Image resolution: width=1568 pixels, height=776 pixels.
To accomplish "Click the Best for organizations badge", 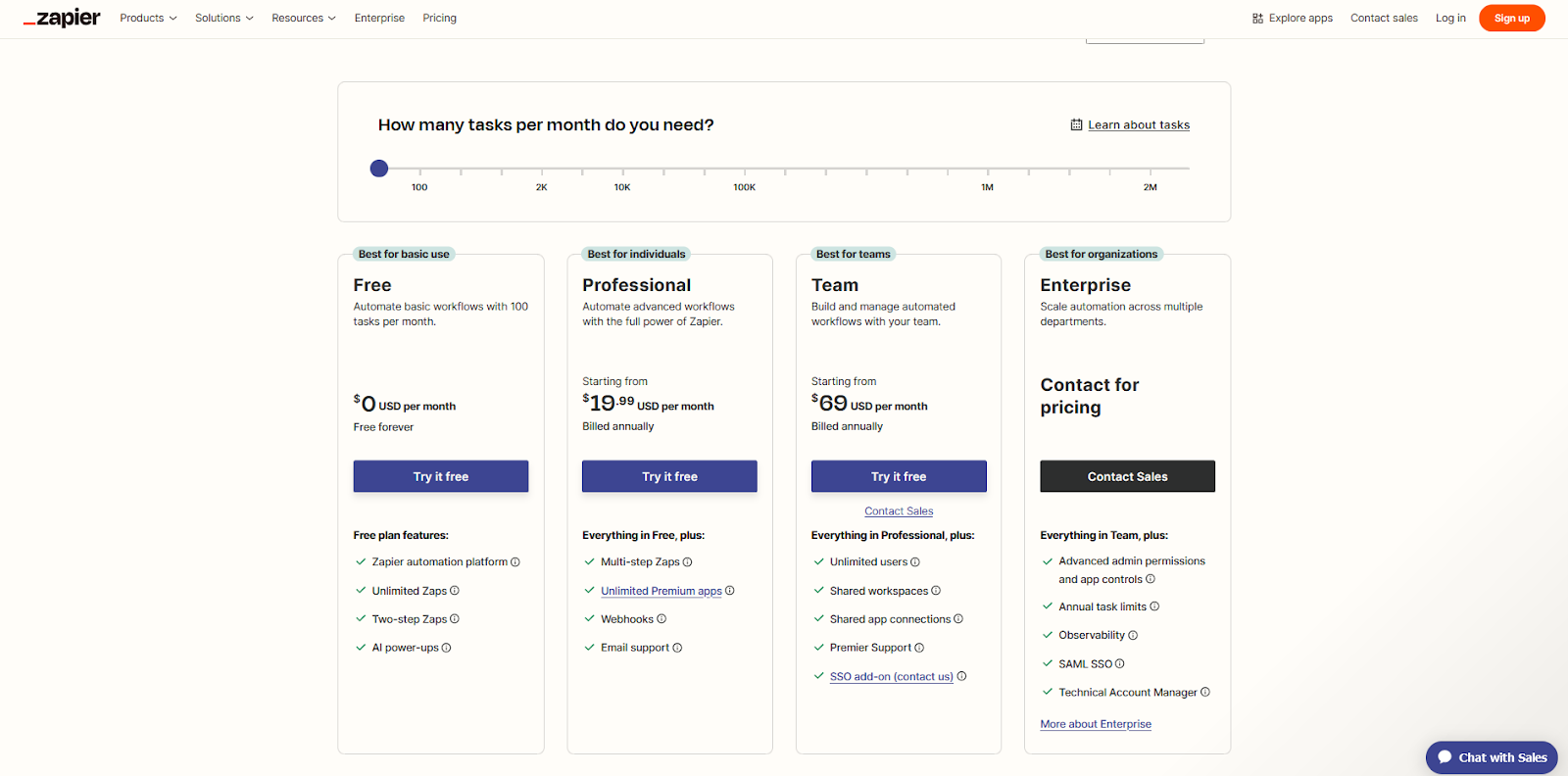I will coord(1102,254).
